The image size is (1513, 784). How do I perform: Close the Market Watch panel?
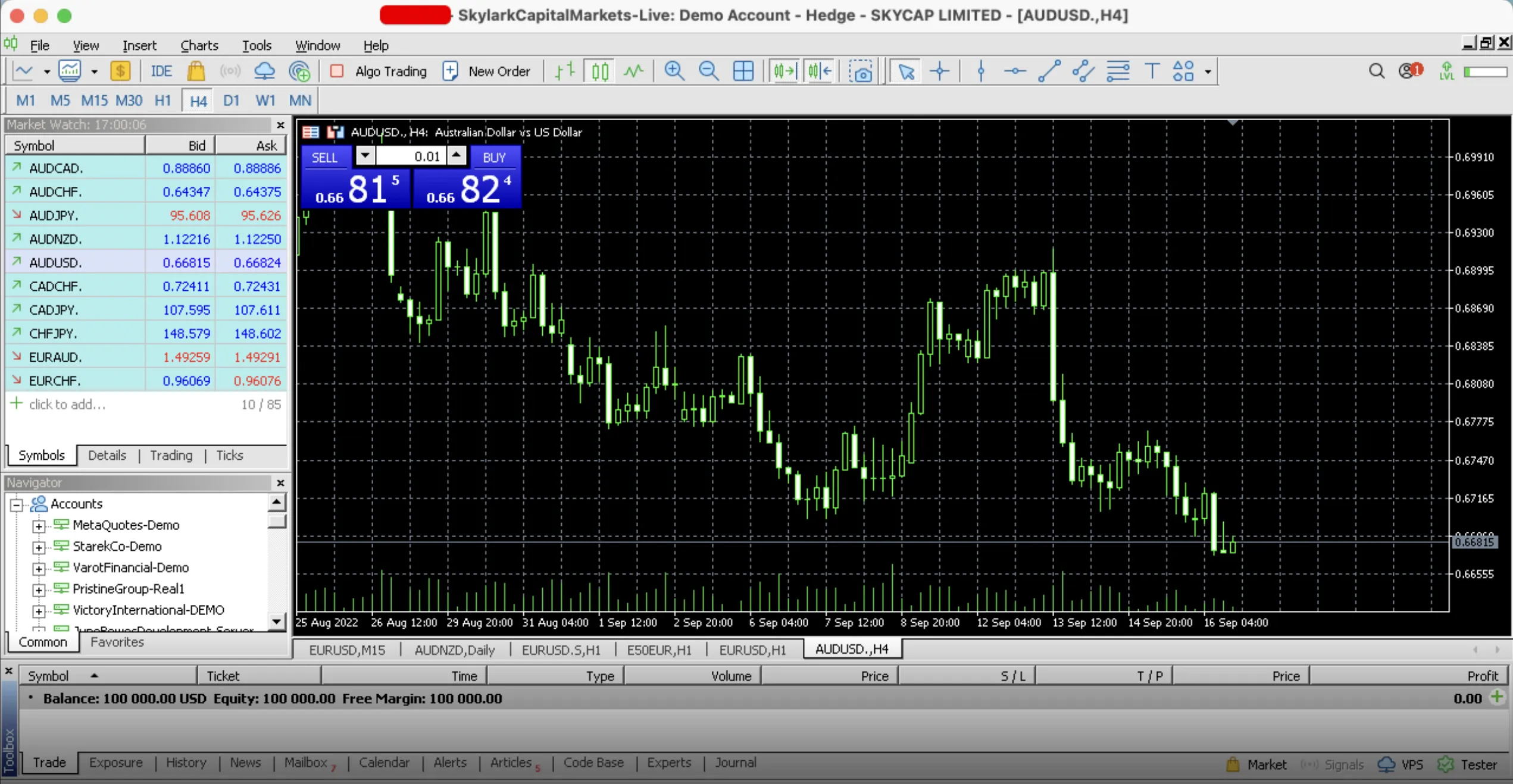[280, 125]
